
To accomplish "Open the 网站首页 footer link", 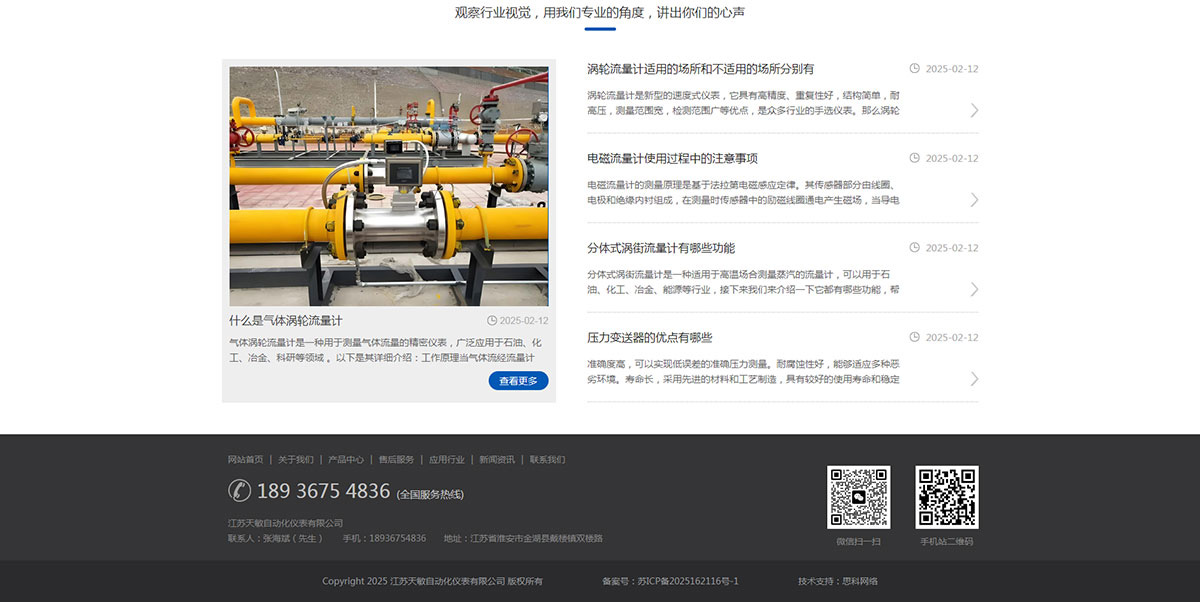I will click(x=246, y=460).
